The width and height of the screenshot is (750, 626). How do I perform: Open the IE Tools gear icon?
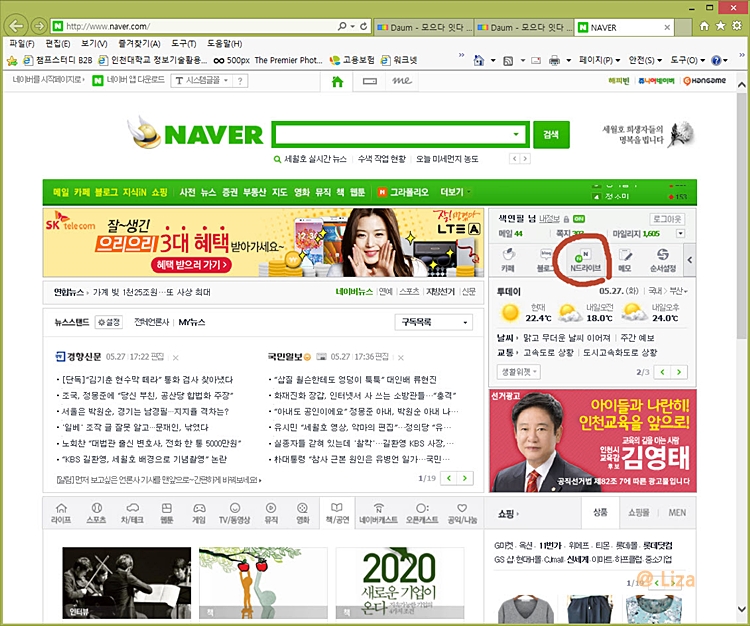(737, 26)
